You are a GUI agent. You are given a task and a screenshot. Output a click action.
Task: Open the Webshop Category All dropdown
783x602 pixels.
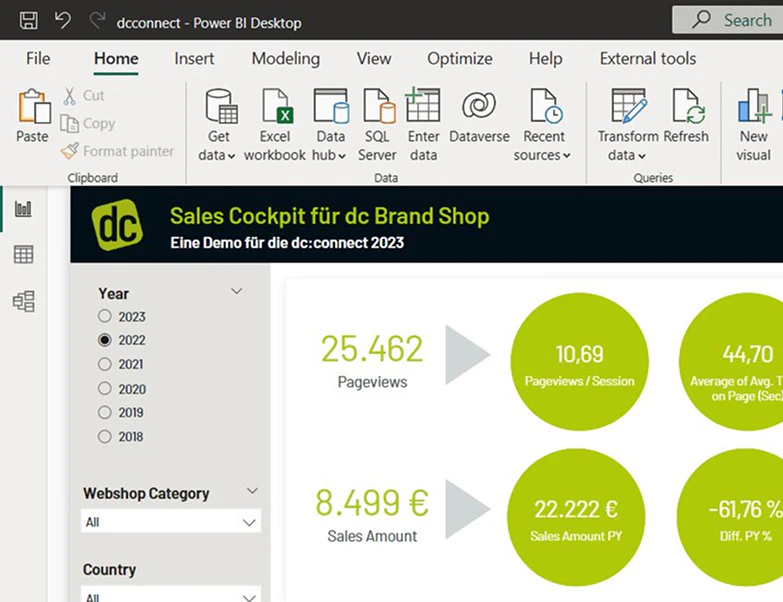(171, 522)
